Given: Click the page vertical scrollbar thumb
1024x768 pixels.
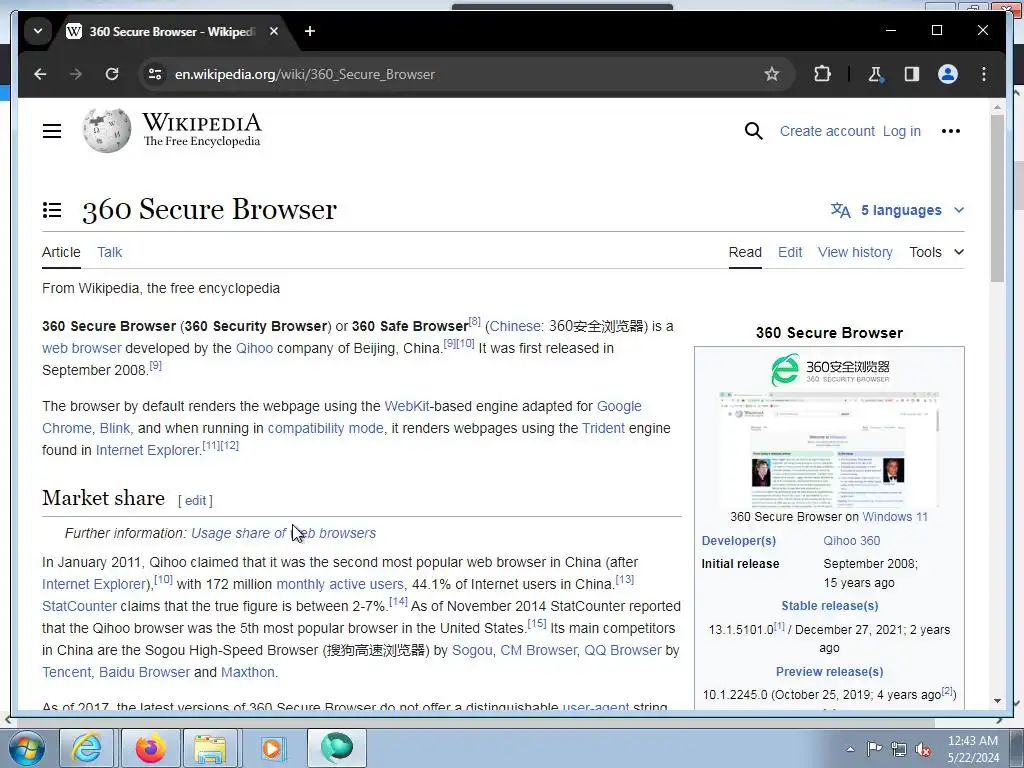Looking at the screenshot, I should (x=997, y=198).
